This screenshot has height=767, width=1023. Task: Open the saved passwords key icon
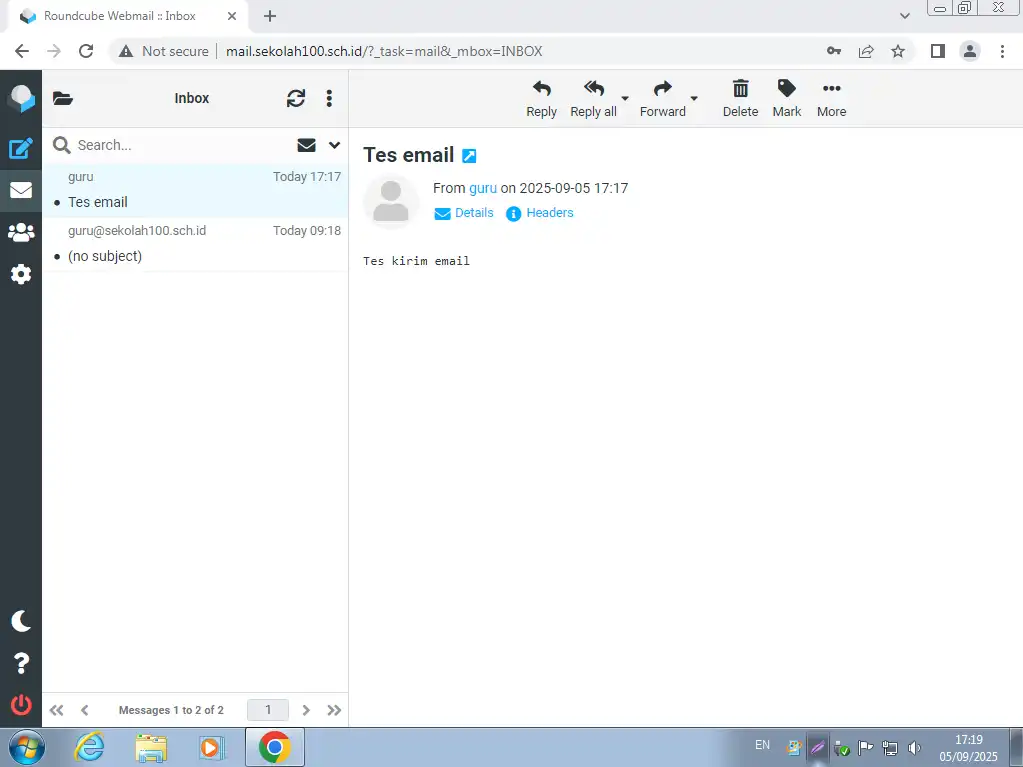(834, 51)
